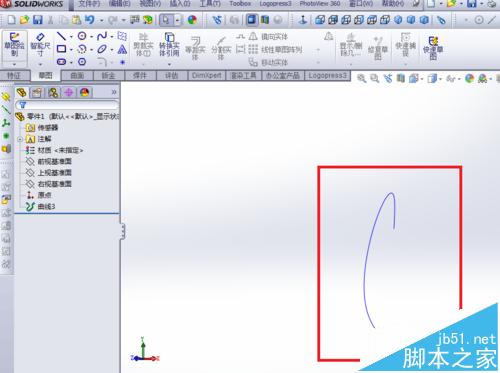Click the feature manager panel collapse handle
Image resolution: width=500 pixels, height=373 pixels.
(x=123, y=231)
